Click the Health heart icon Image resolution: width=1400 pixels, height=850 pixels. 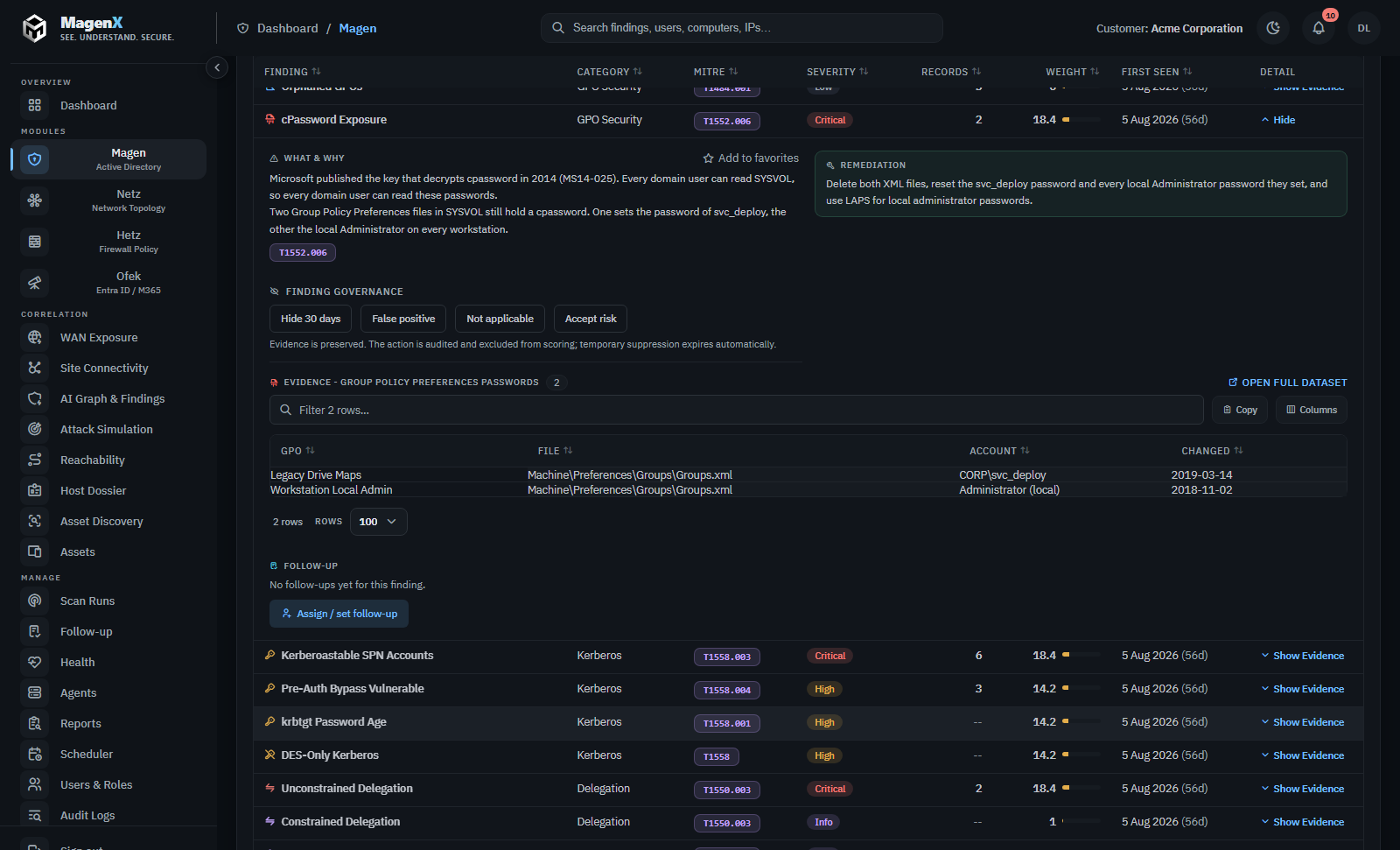pos(35,662)
